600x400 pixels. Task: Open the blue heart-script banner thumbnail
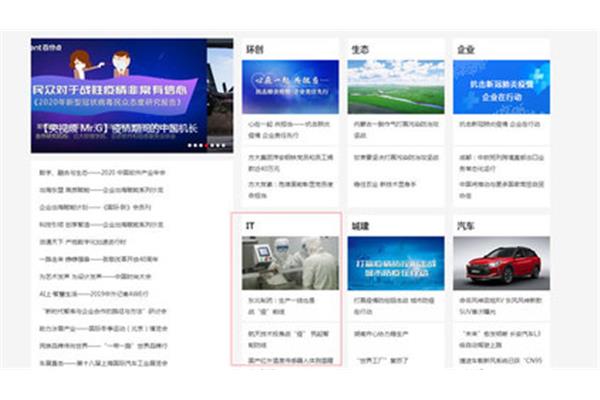pos(290,87)
